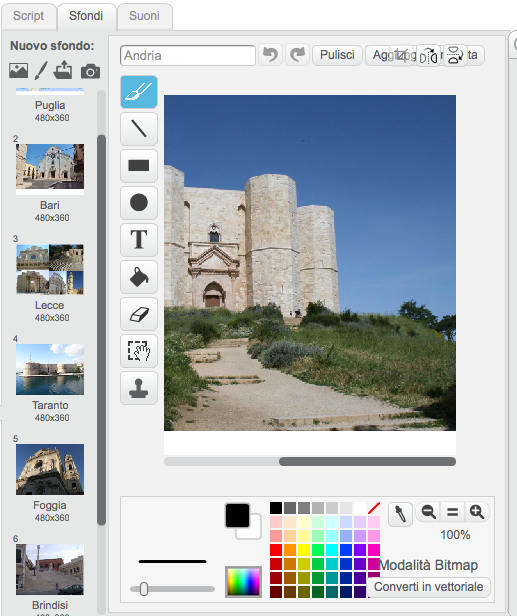This screenshot has width=517, height=616.
Task: Choose the bright yellow palette swatch
Action: 304,550
